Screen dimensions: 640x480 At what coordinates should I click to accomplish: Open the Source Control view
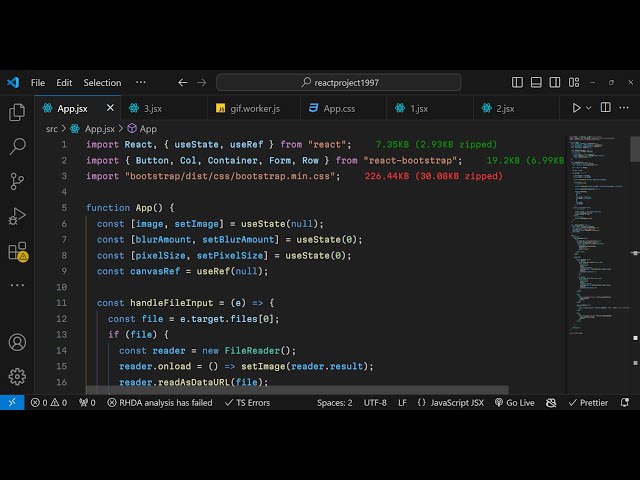pos(17,181)
